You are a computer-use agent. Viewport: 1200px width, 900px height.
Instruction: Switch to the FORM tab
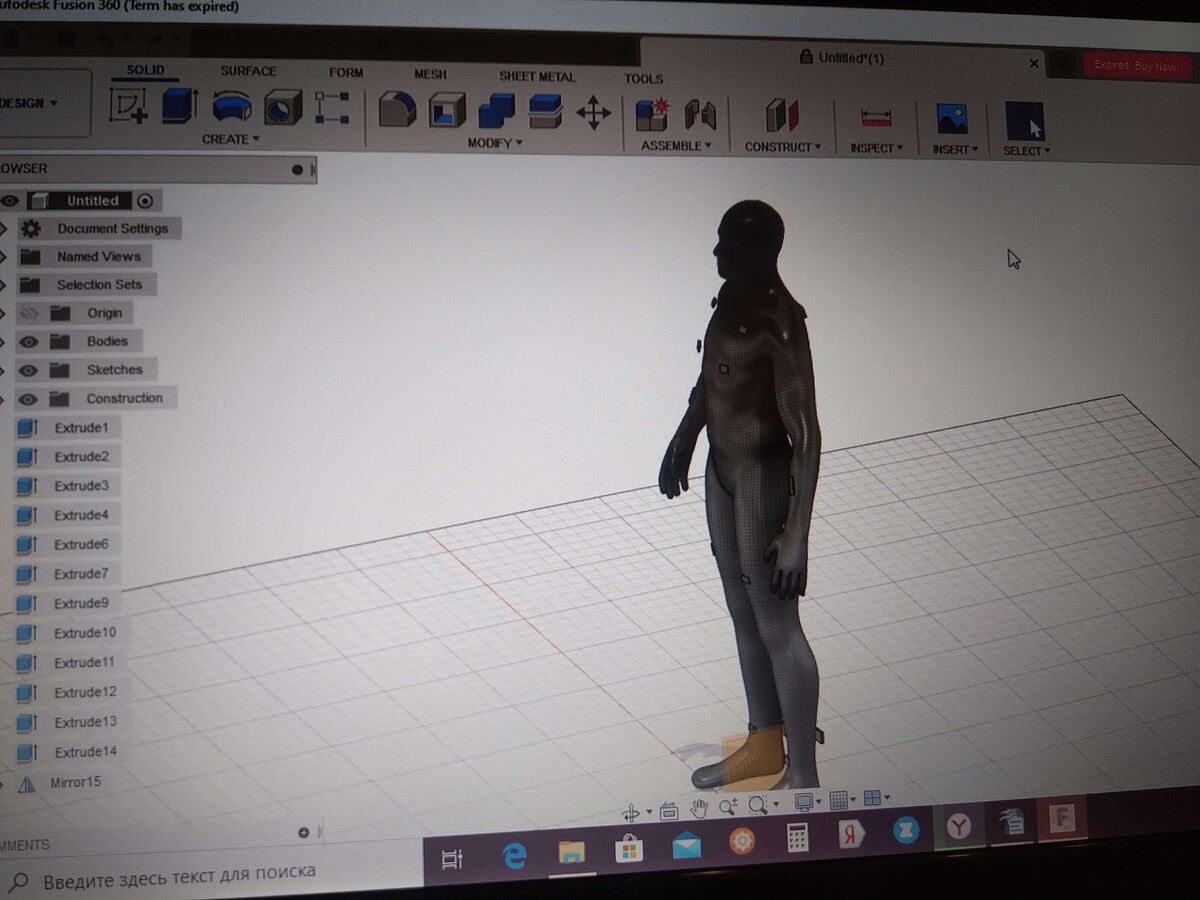(346, 73)
